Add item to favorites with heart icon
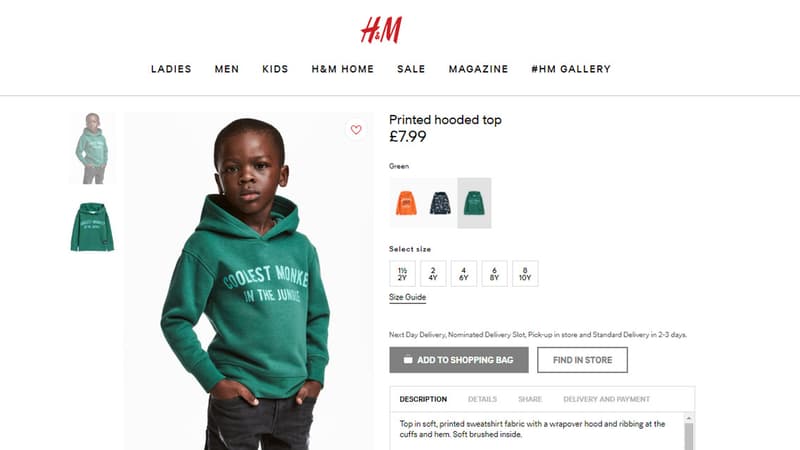Image resolution: width=800 pixels, height=450 pixels. pyautogui.click(x=356, y=130)
